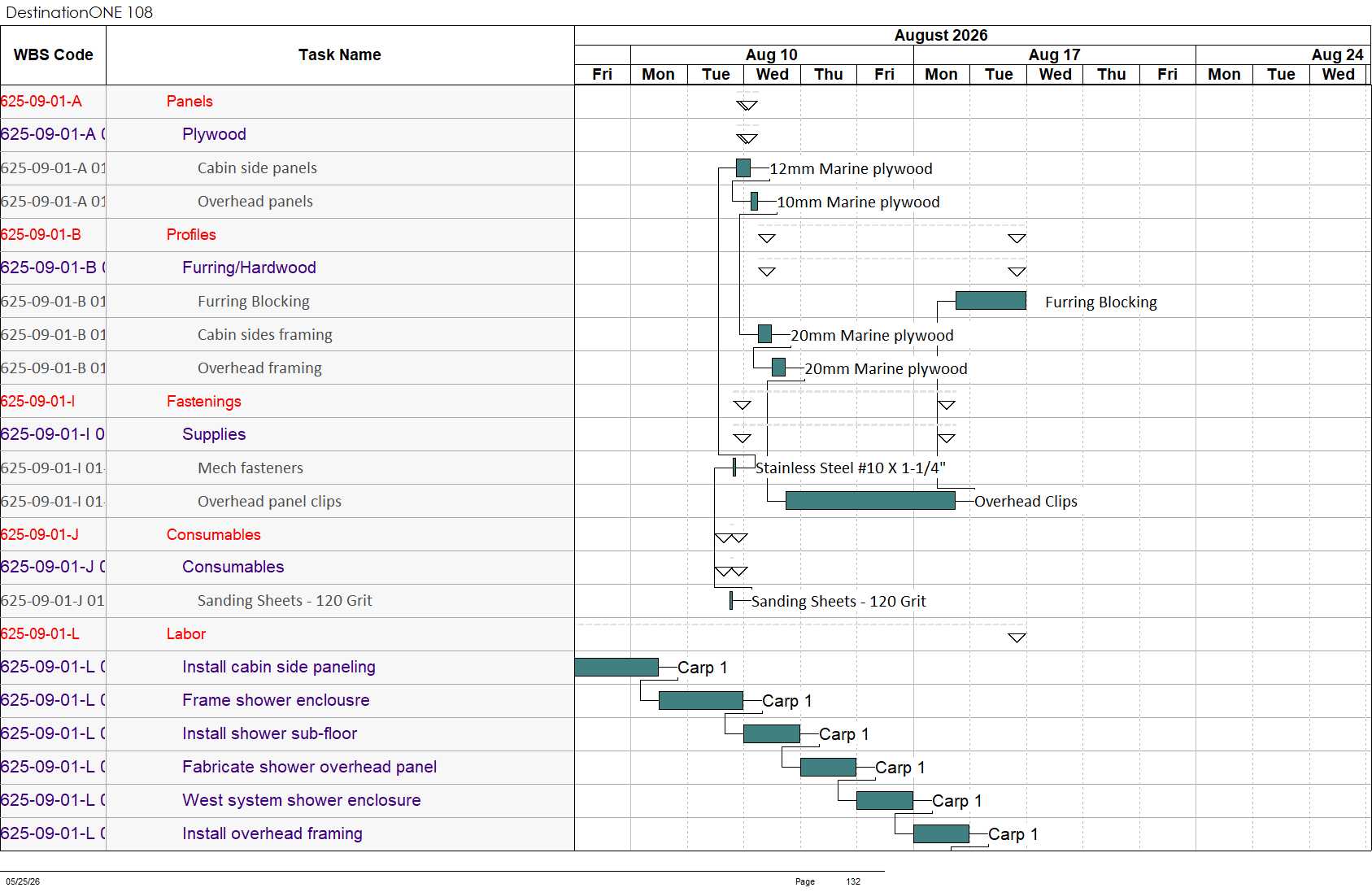Select the Cabin sides framing task name
1372x892 pixels.
tap(265, 335)
